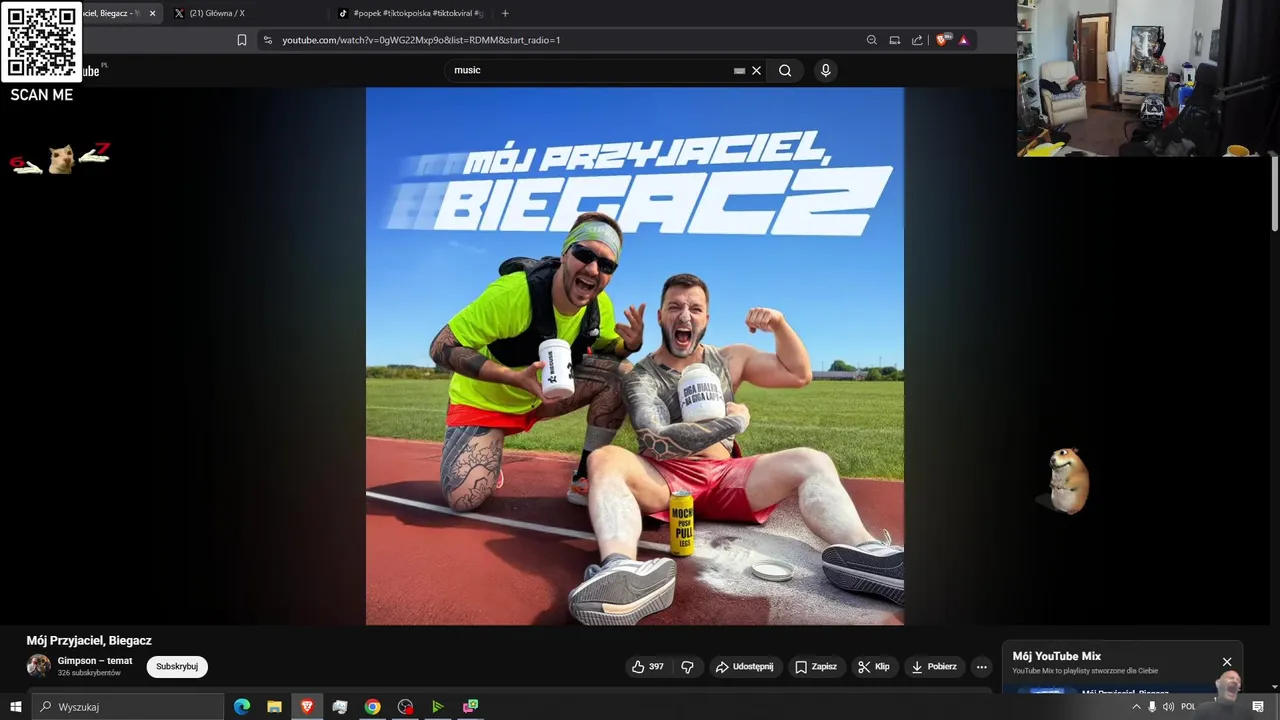Screen dimensions: 1280x720
Task: Launch Google Chrome from taskbar
Action: (372, 707)
